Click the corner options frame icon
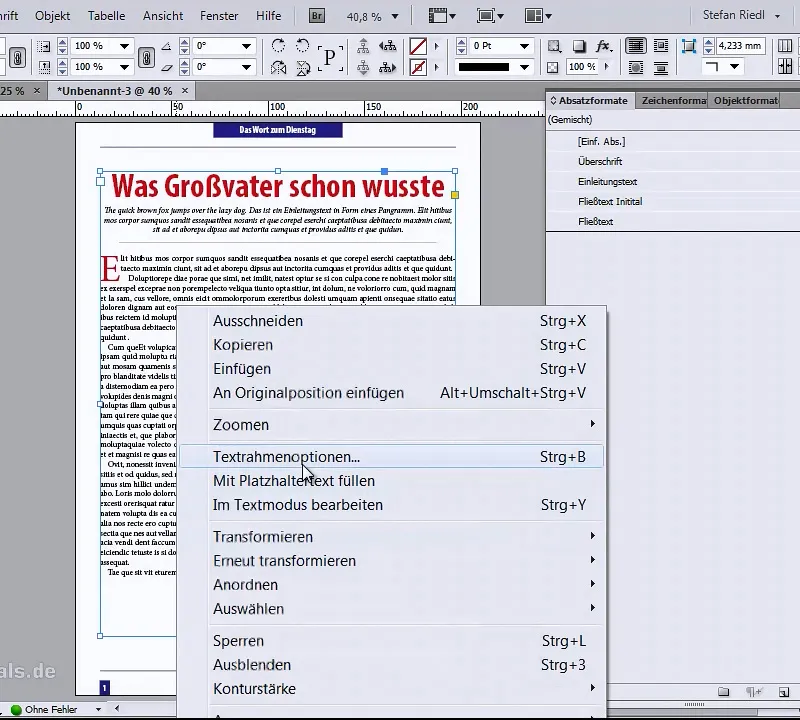 click(x=689, y=46)
